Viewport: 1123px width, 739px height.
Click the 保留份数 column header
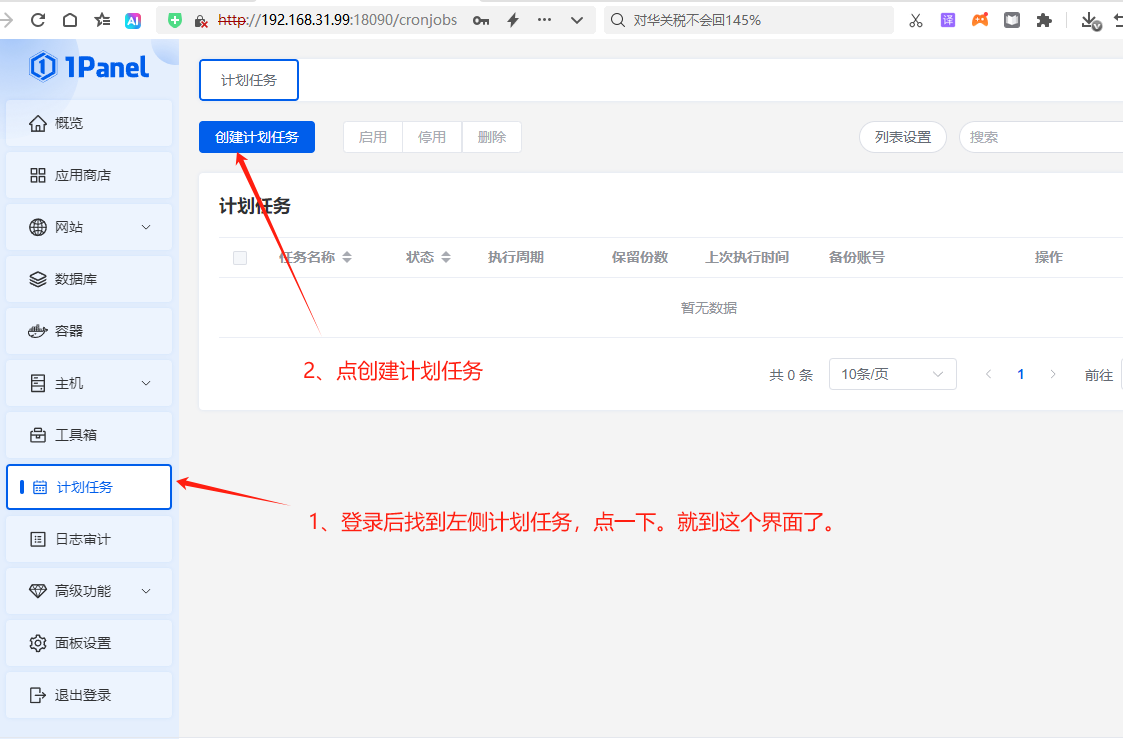(640, 257)
